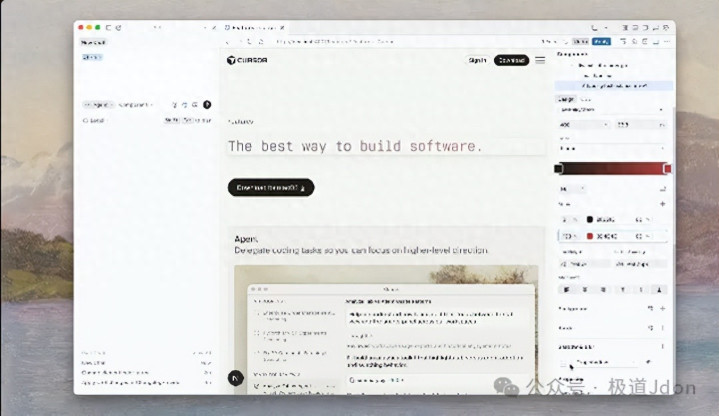Click the black gradient stop handle
Image resolution: width=719 pixels, height=416 pixels.
(558, 168)
